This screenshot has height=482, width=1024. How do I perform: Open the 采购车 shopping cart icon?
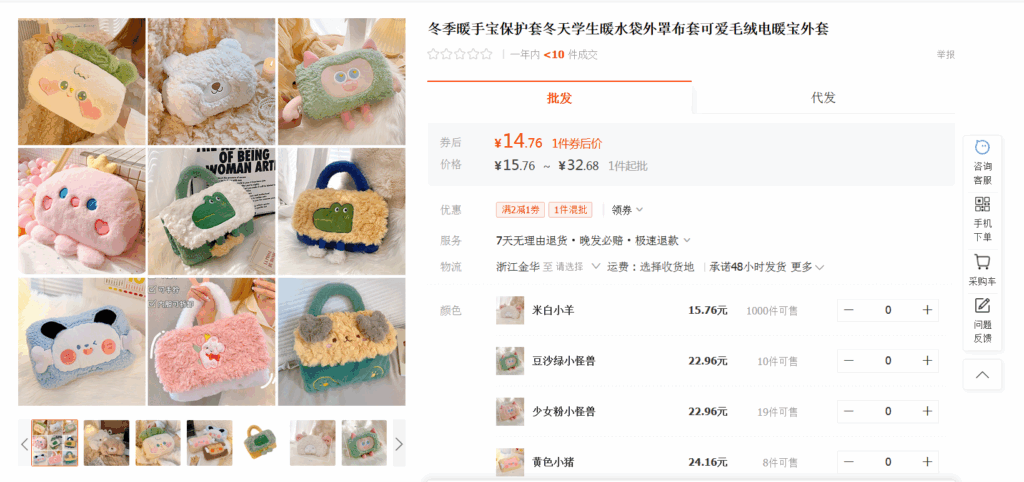982,270
